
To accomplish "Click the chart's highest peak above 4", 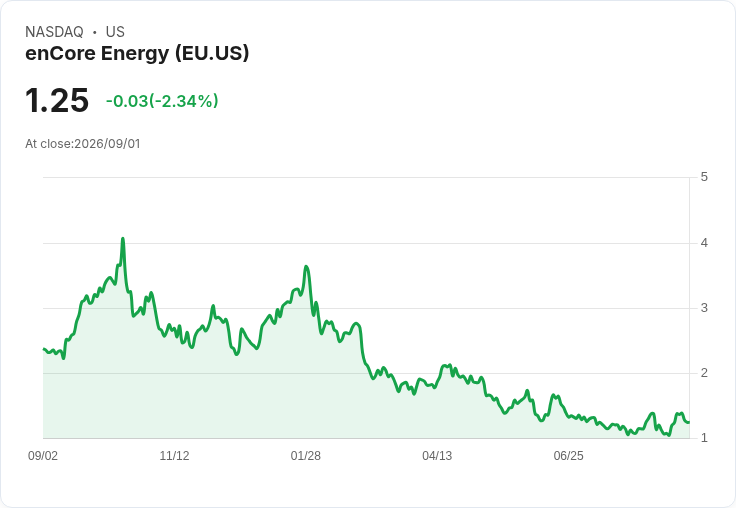I will coord(123,239).
